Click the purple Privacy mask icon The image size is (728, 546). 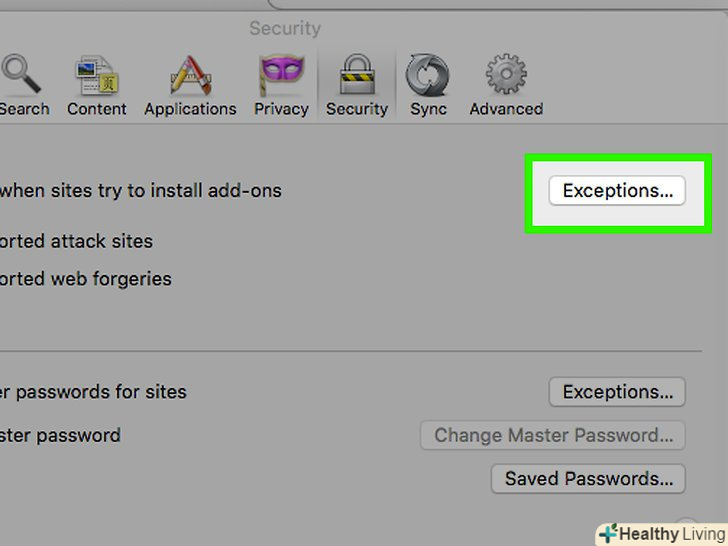[281, 76]
